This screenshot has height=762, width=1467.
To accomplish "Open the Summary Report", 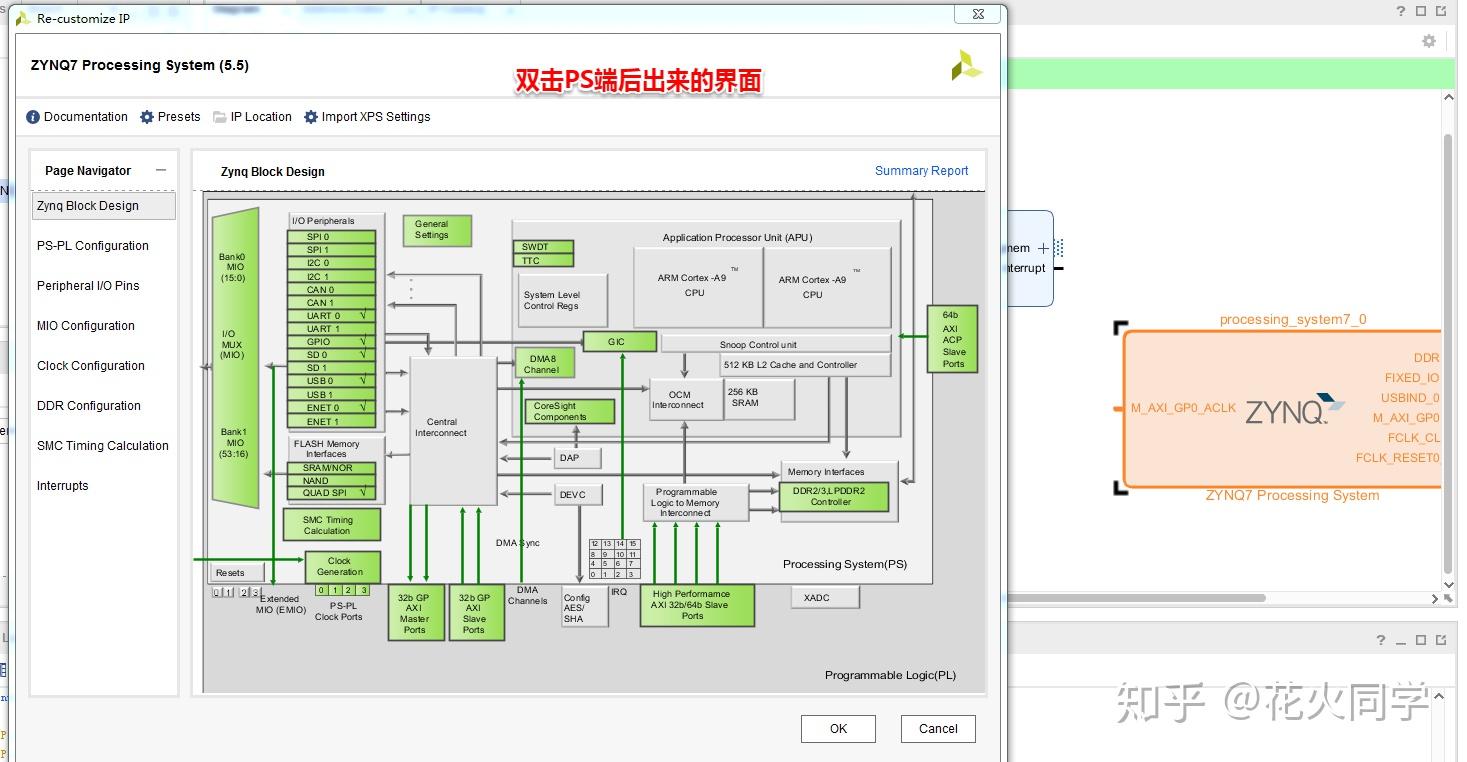I will pos(921,170).
